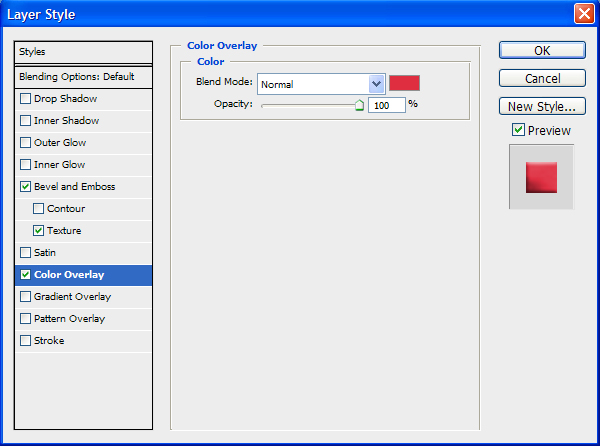Enable the Contour checkbox
The width and height of the screenshot is (600, 446).
click(39, 209)
